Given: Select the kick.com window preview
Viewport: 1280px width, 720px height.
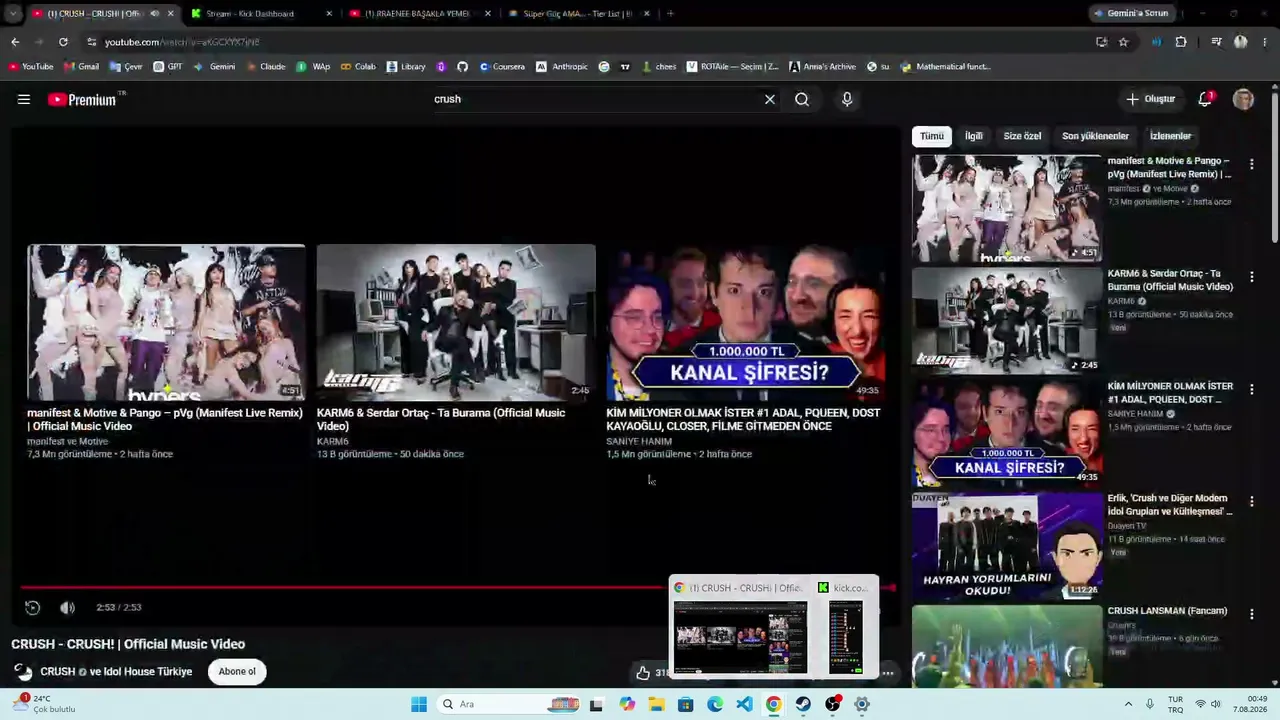Looking at the screenshot, I should point(845,627).
